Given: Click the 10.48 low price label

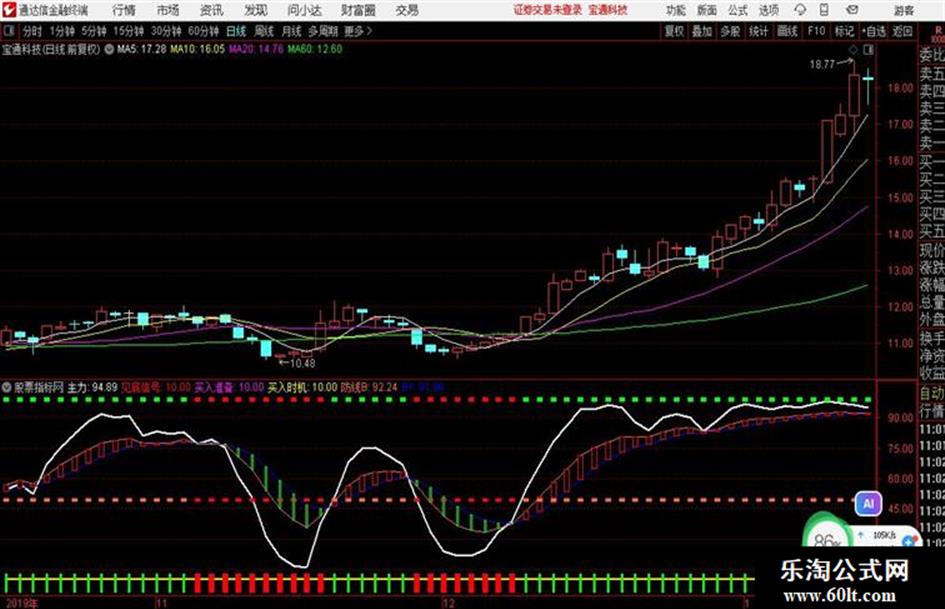Looking at the screenshot, I should [x=302, y=363].
